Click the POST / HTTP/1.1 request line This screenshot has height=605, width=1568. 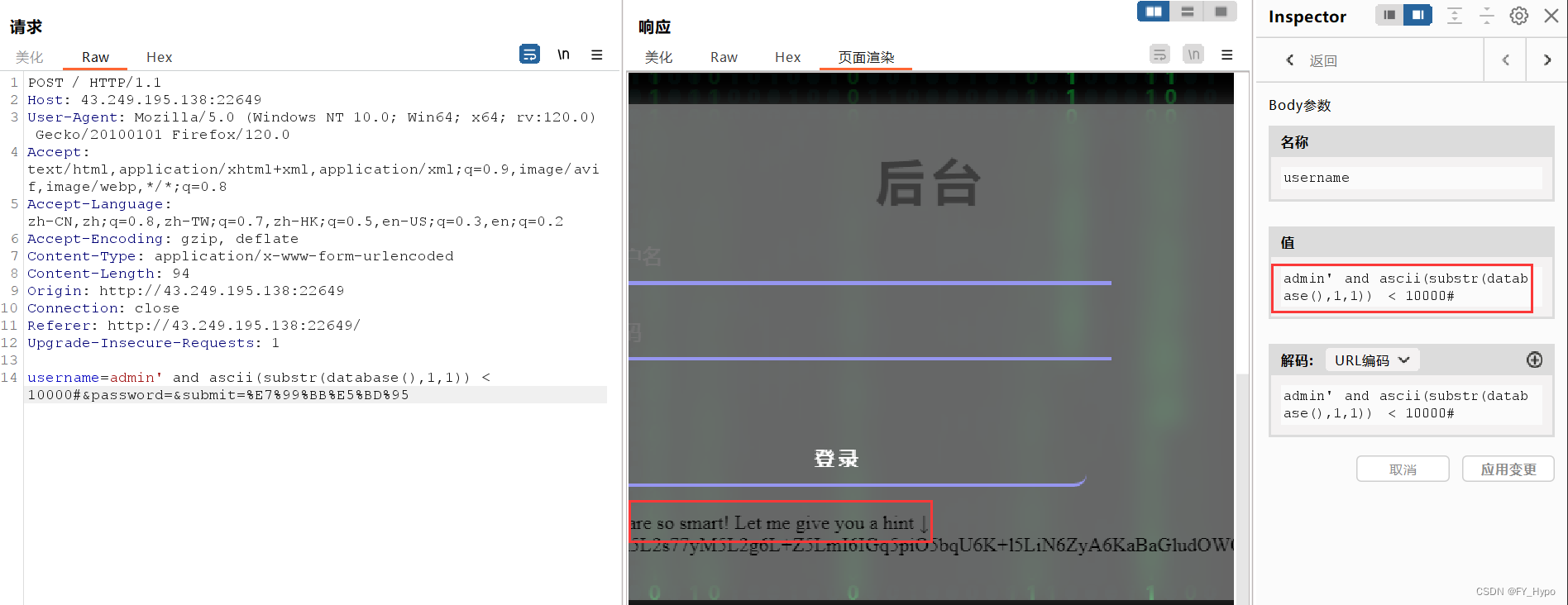pos(95,83)
